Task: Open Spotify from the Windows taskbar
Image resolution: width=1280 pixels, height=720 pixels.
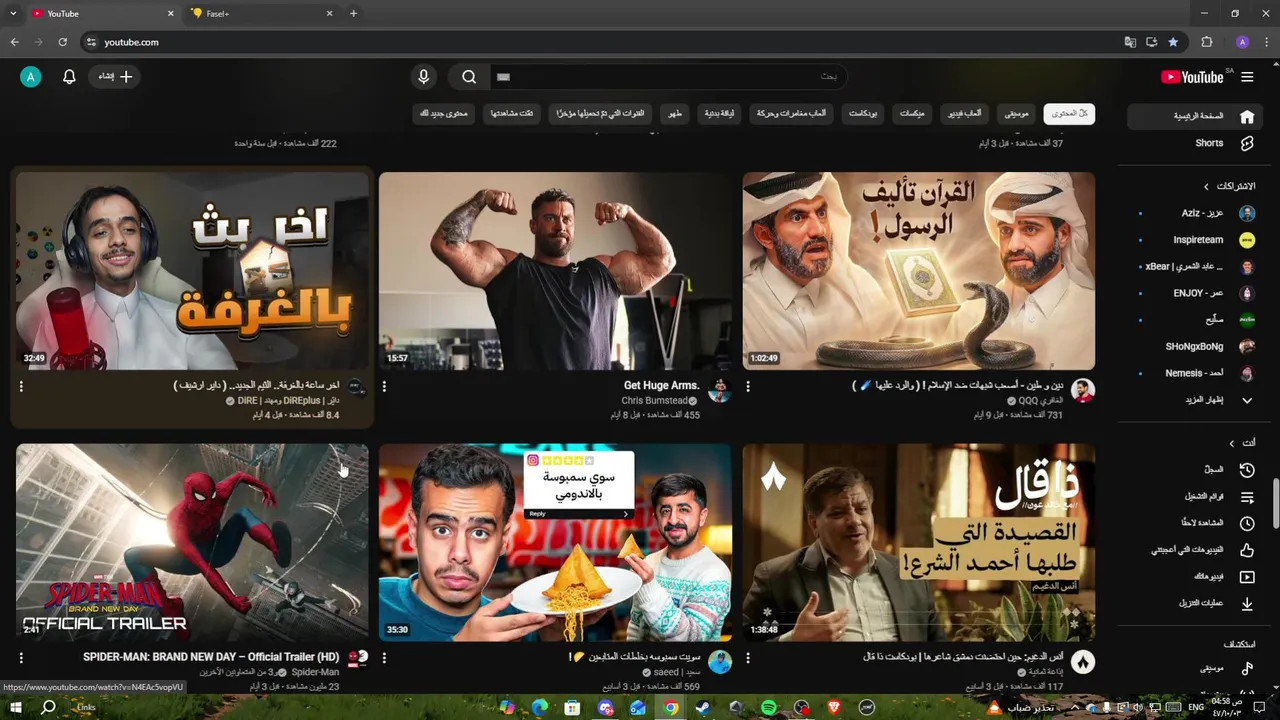Action: pyautogui.click(x=768, y=707)
